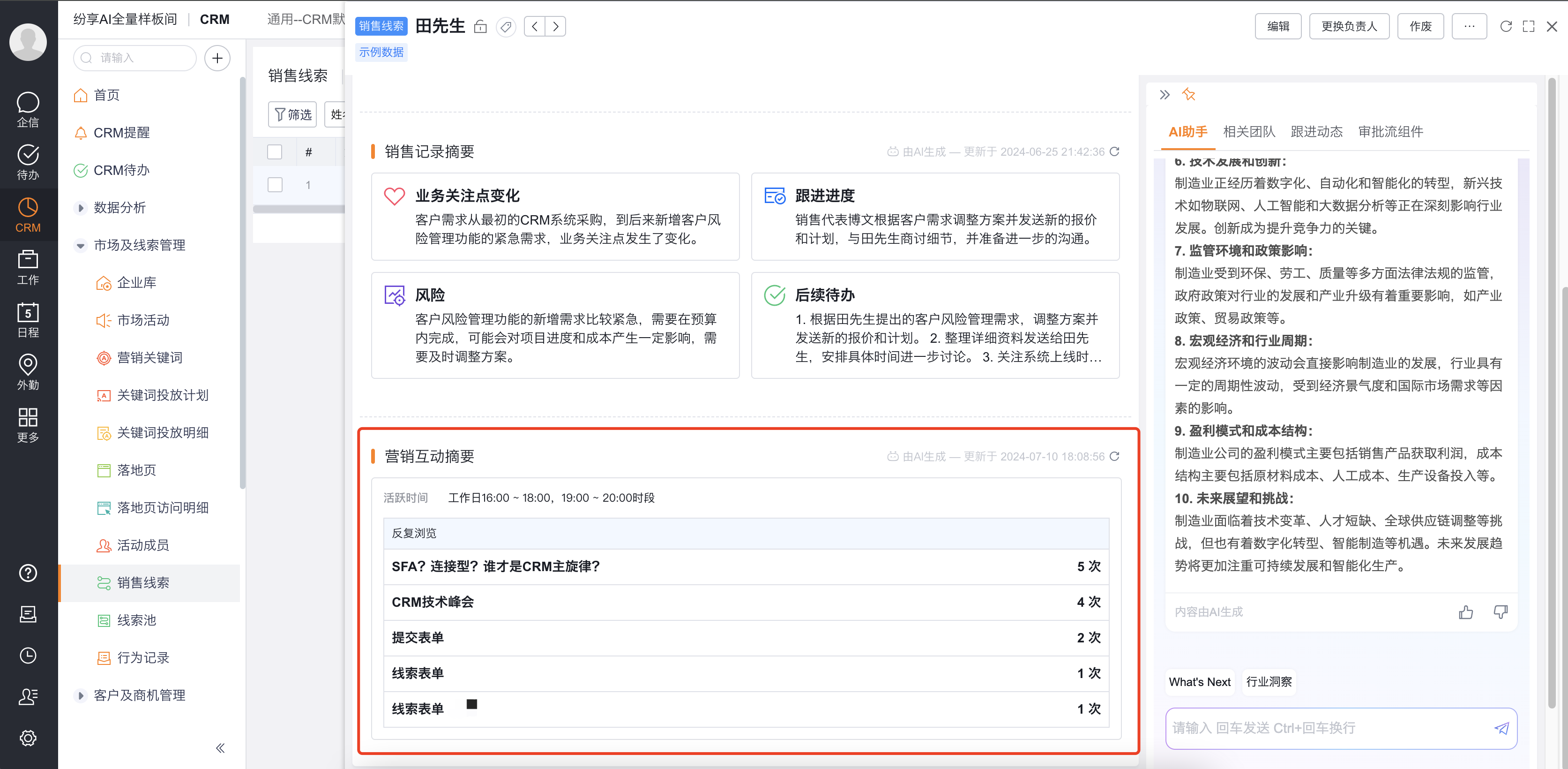
Task: Switch to the 跟进动态 tab
Action: point(1316,131)
